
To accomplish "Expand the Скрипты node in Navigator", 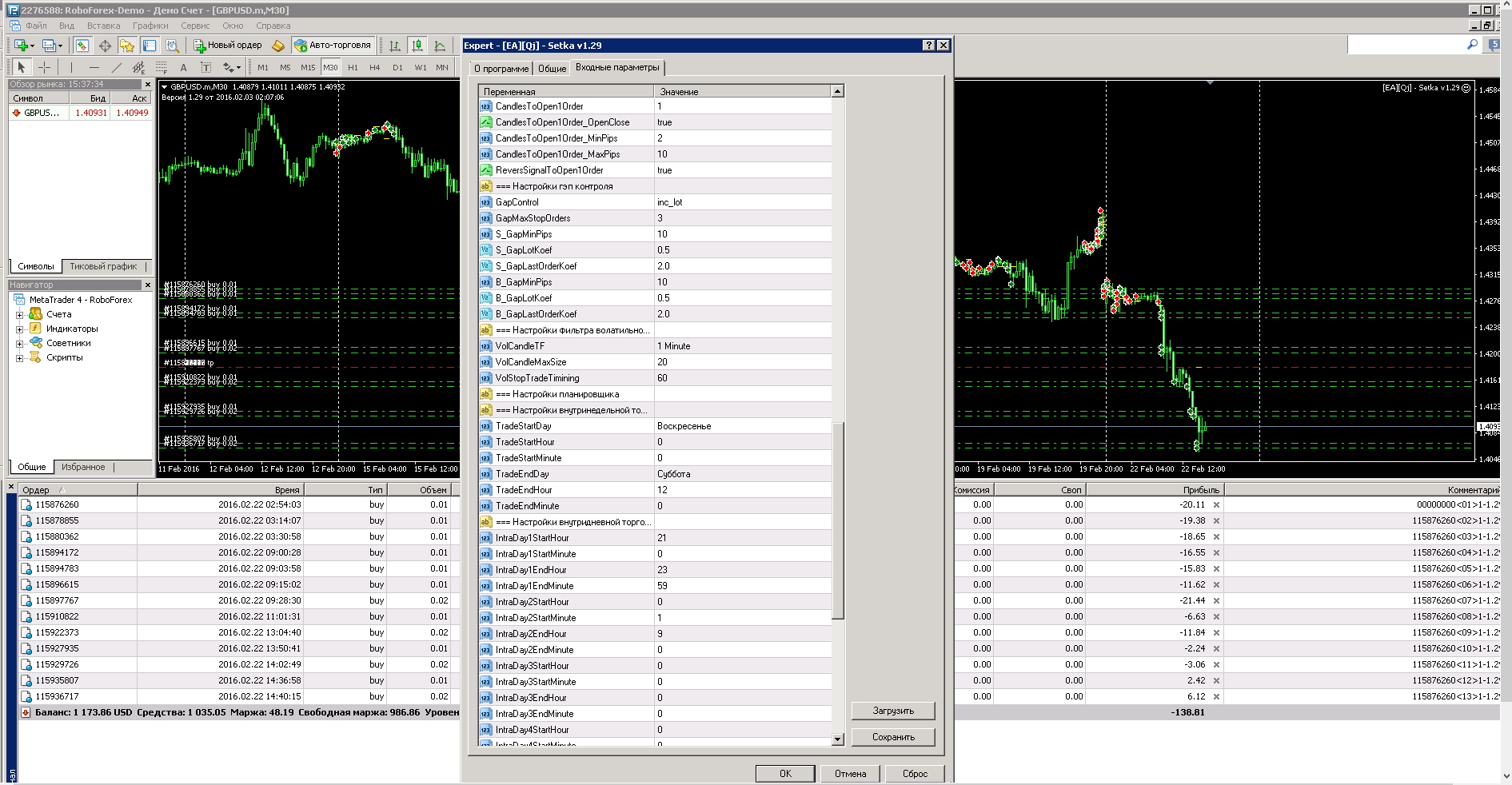I will coord(19,357).
